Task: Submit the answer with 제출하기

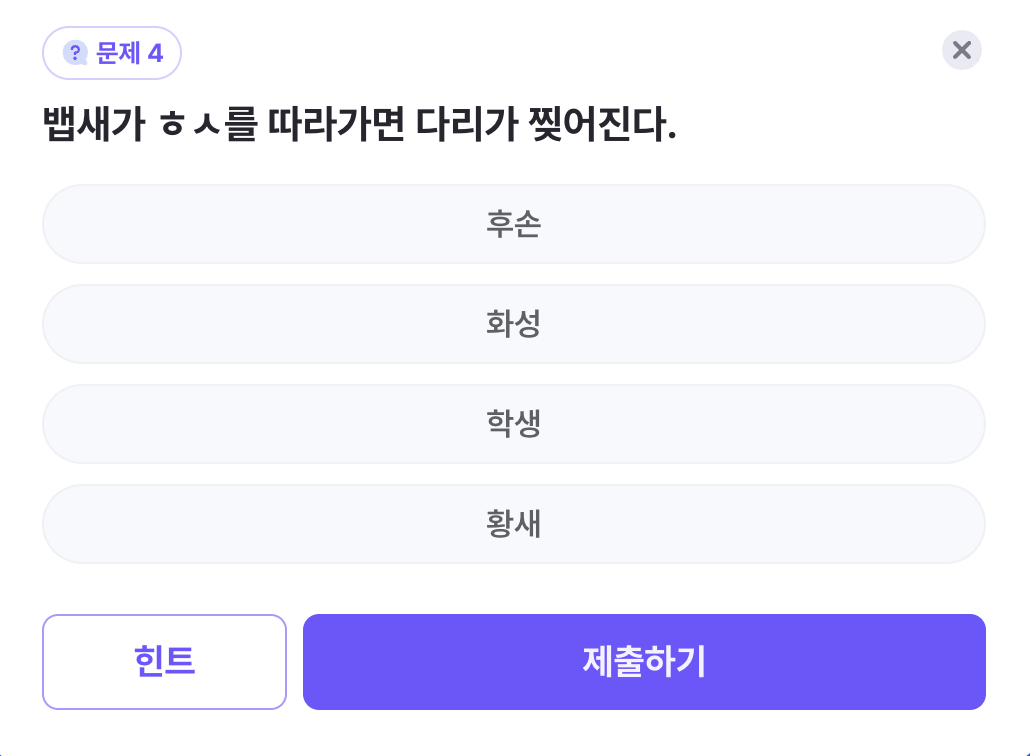Action: [x=644, y=662]
